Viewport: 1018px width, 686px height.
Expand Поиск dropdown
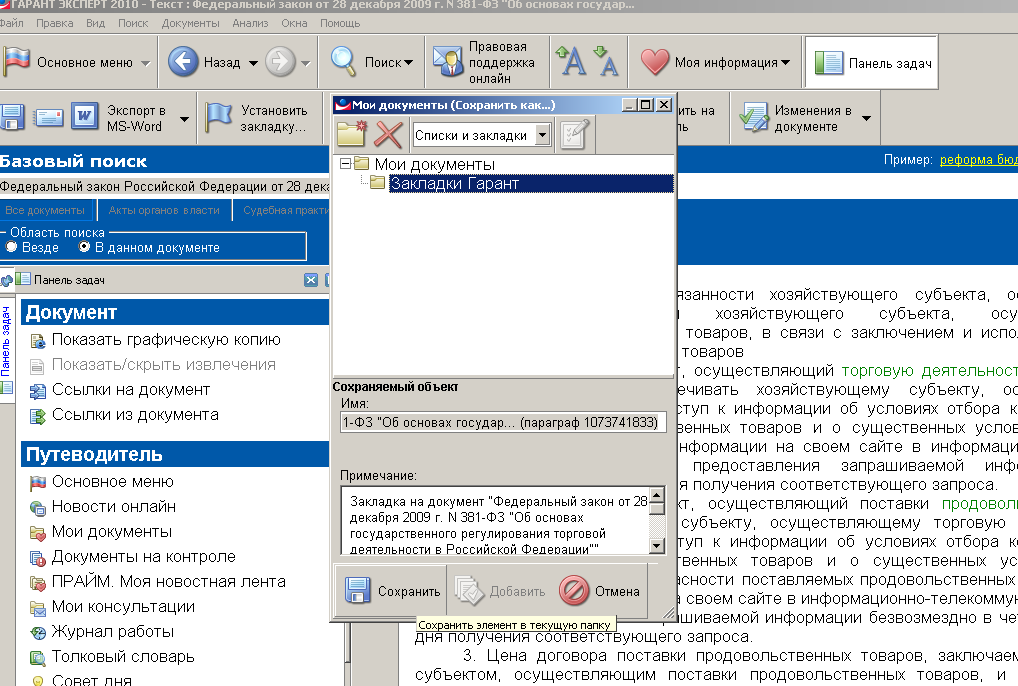click(x=408, y=62)
